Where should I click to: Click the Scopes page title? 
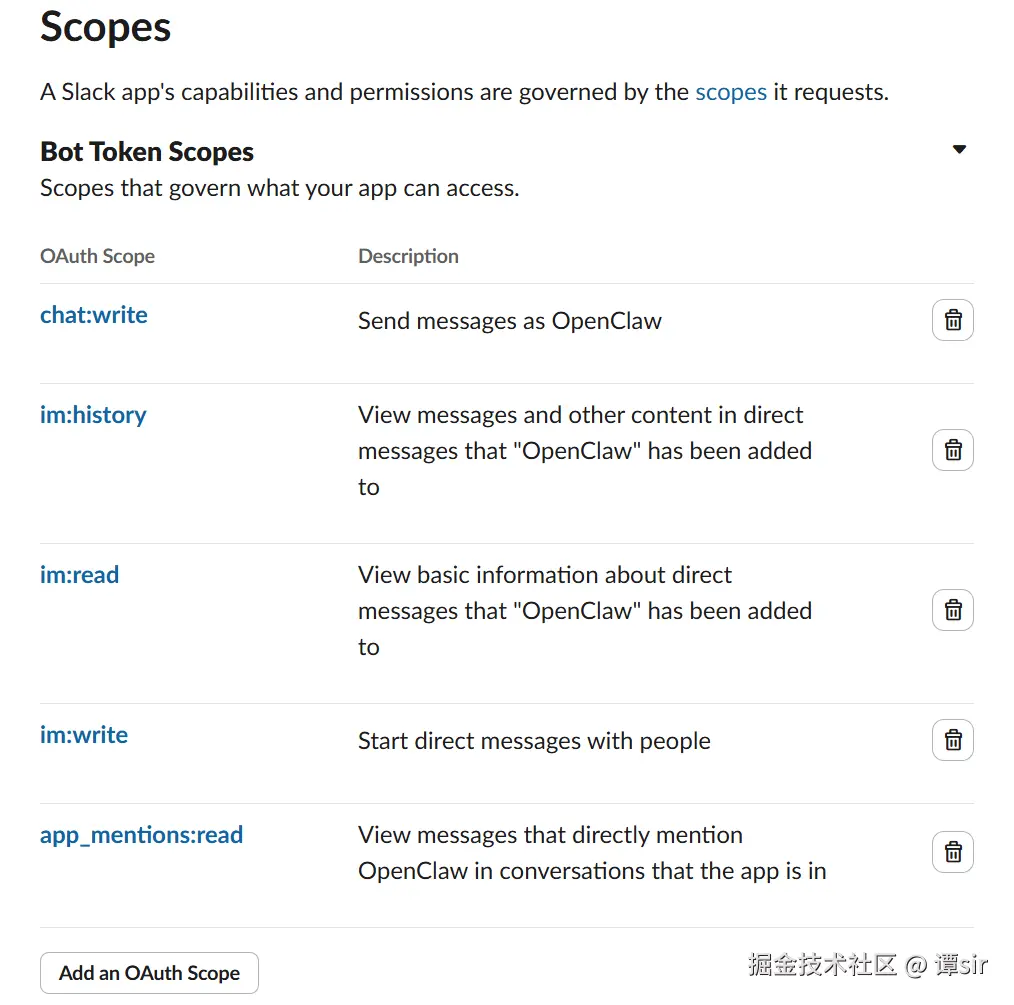click(x=106, y=28)
